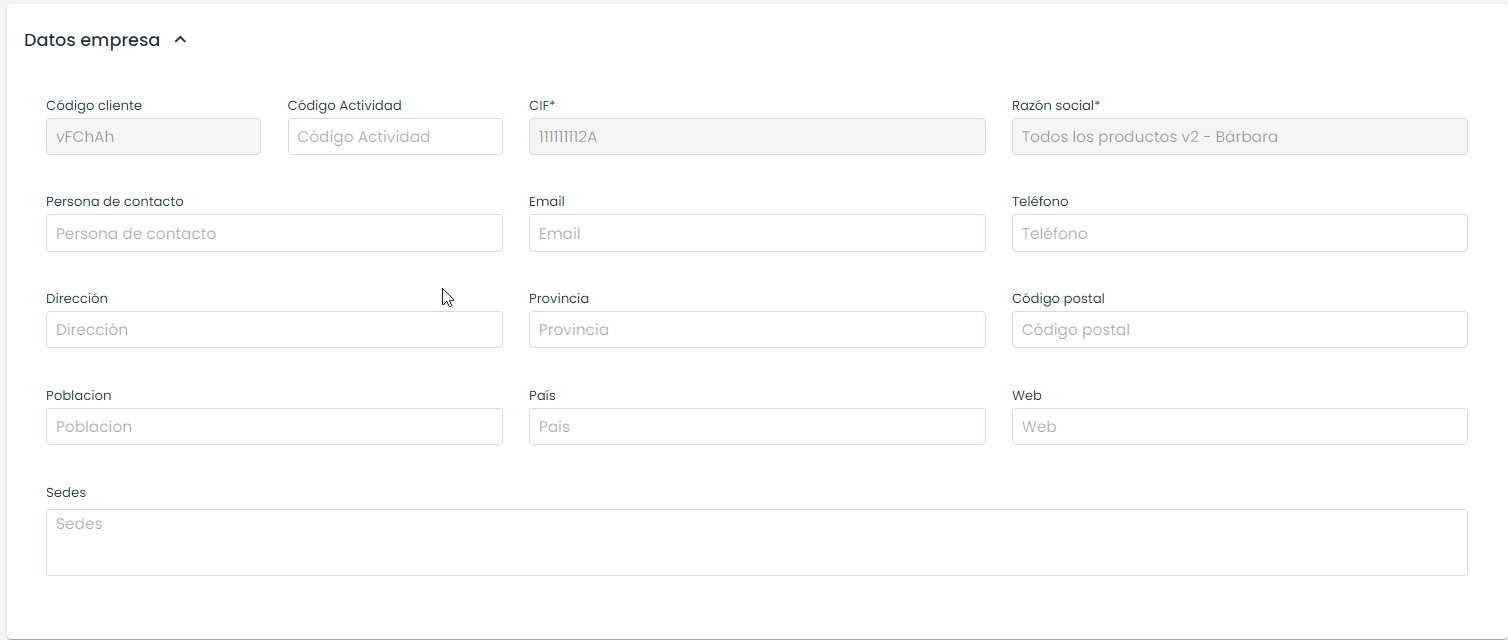
Task: Select the Persona de contacto input box
Action: [x=274, y=233]
